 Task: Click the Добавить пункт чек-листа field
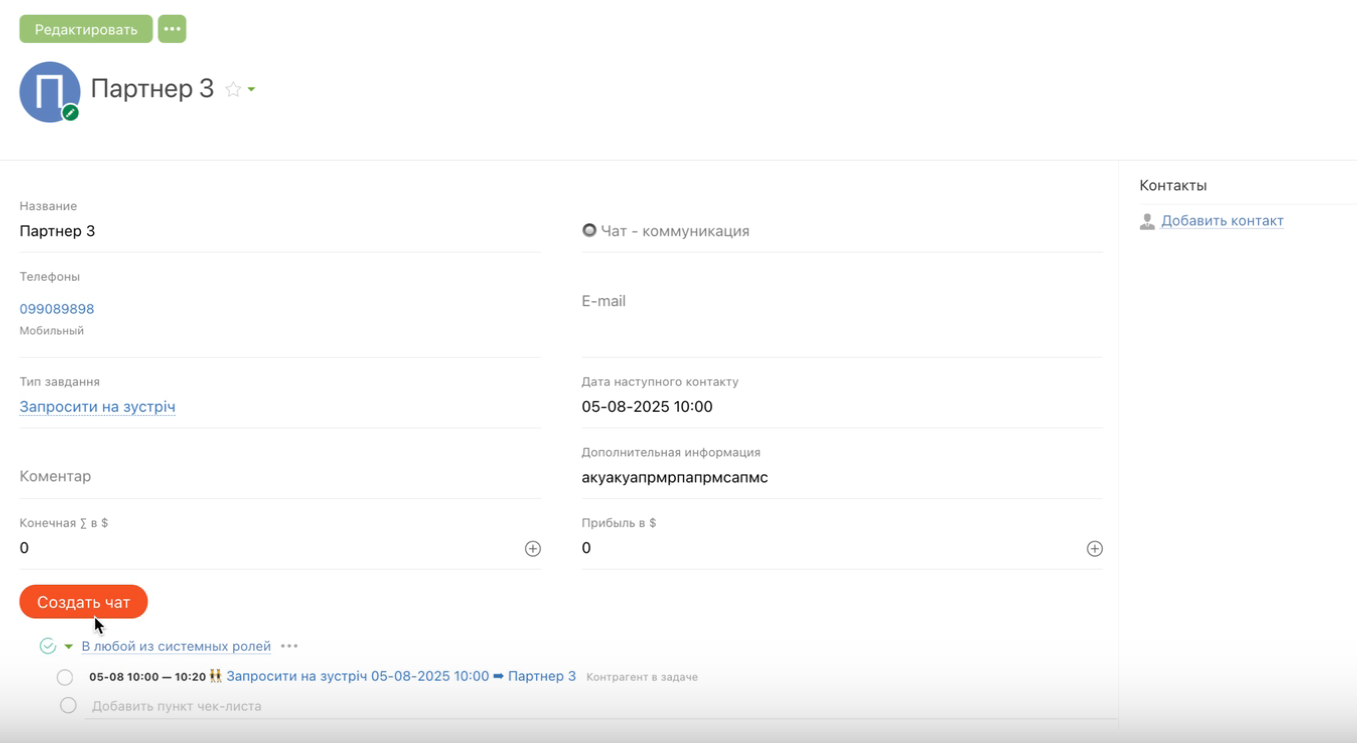pos(177,706)
